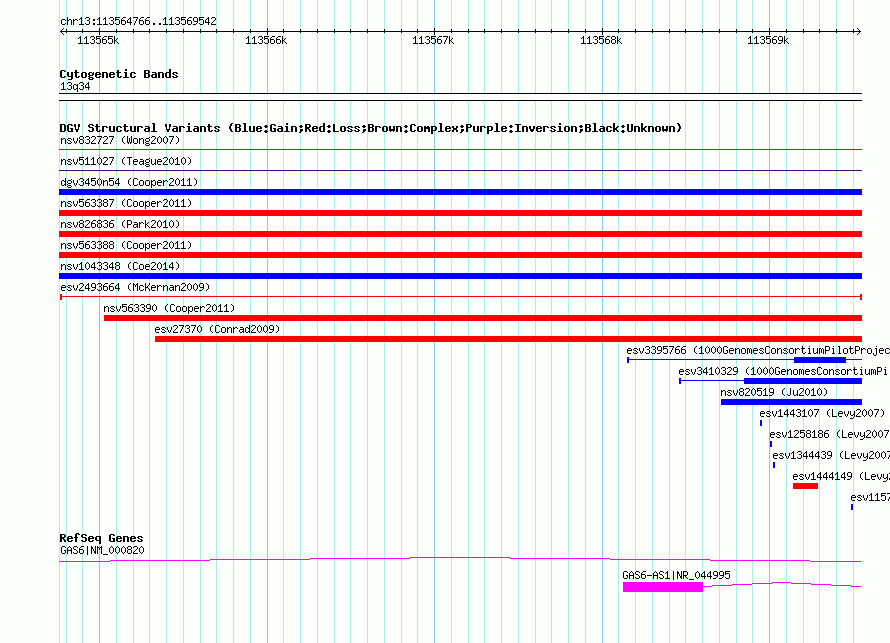
Task: Select the nsv563388 (Cooper2011) red bar
Action: click(460, 255)
